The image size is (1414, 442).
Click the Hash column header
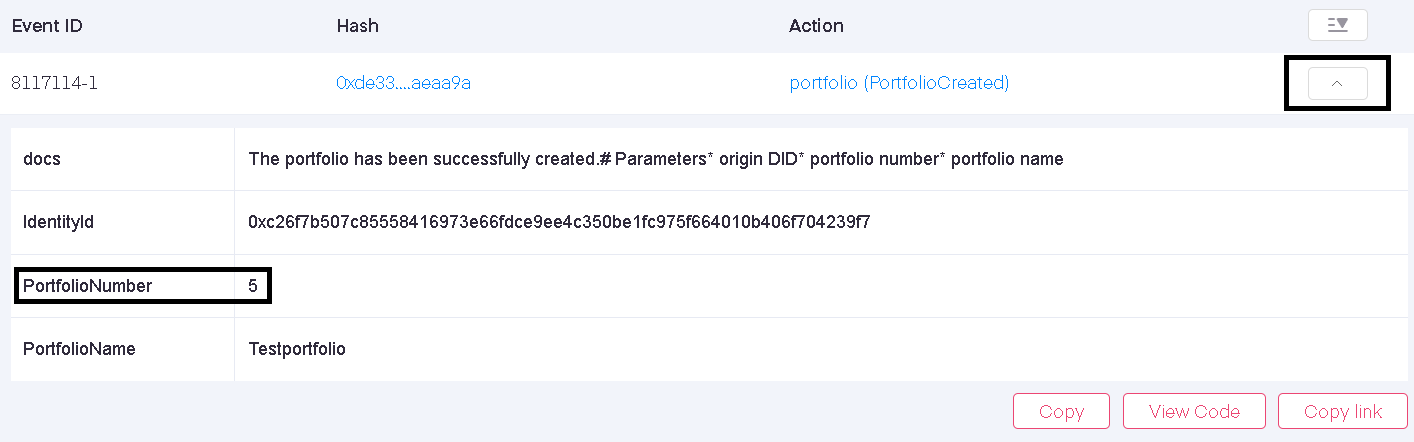pos(358,26)
